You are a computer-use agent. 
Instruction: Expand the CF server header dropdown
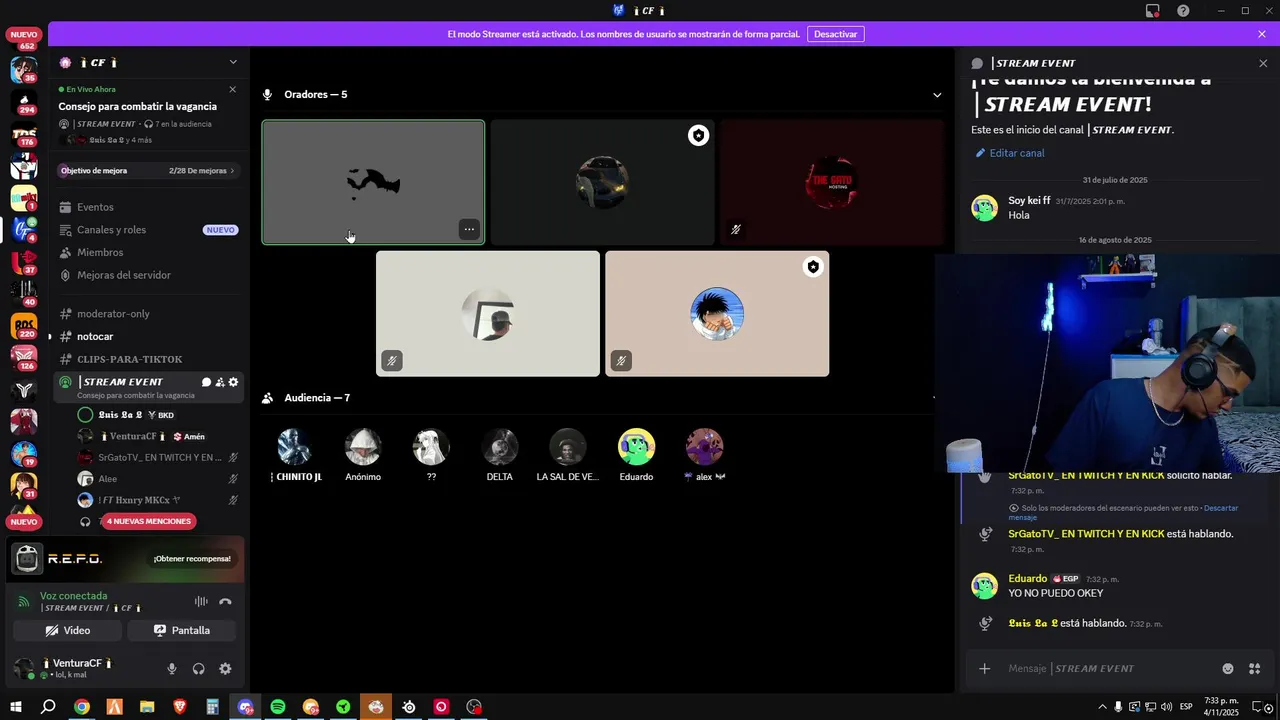pos(233,62)
